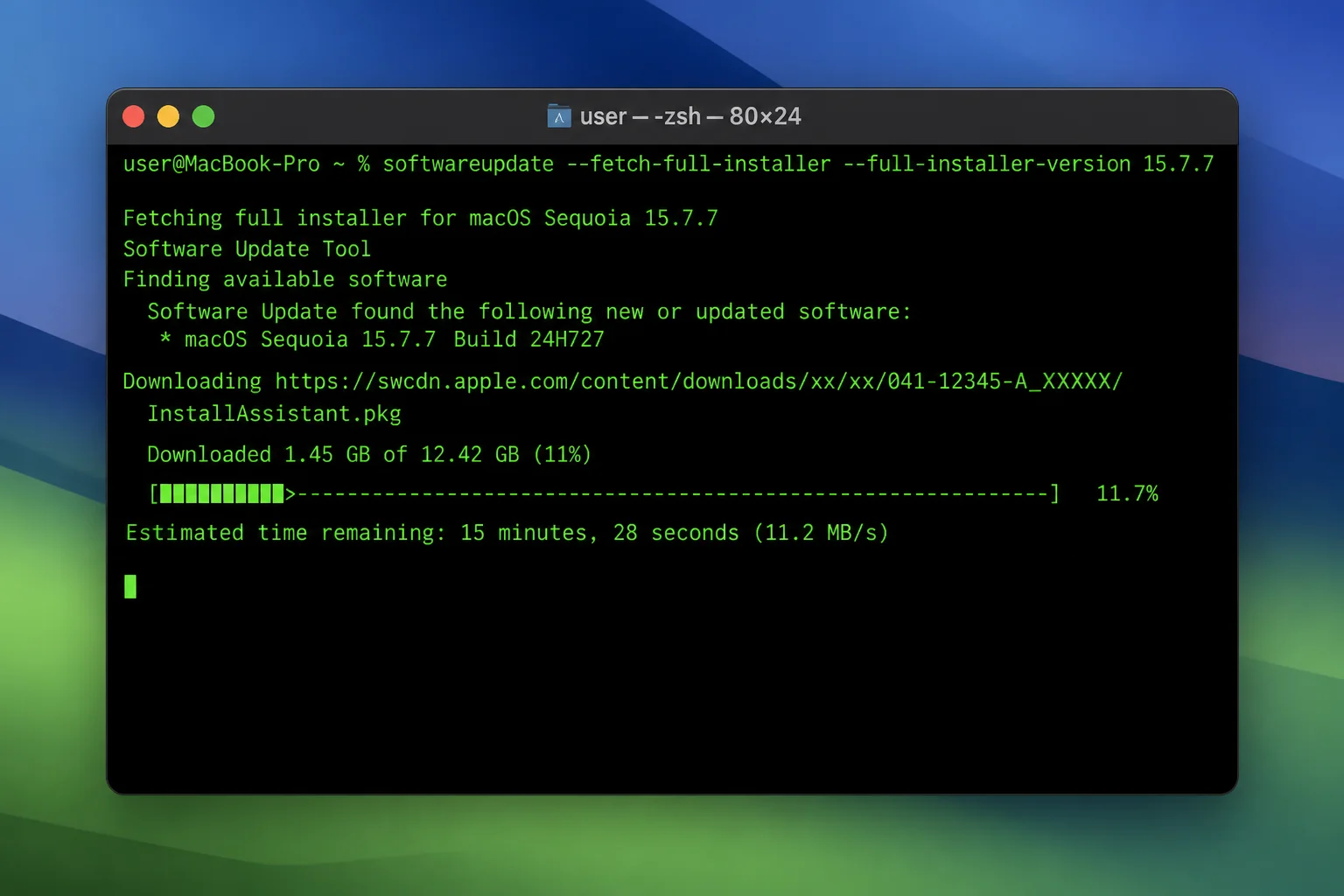Screen dimensions: 1344x896
Task: Click 'Fetching full installer for macOS Sequoia 15.7.7'
Action: coord(420,218)
